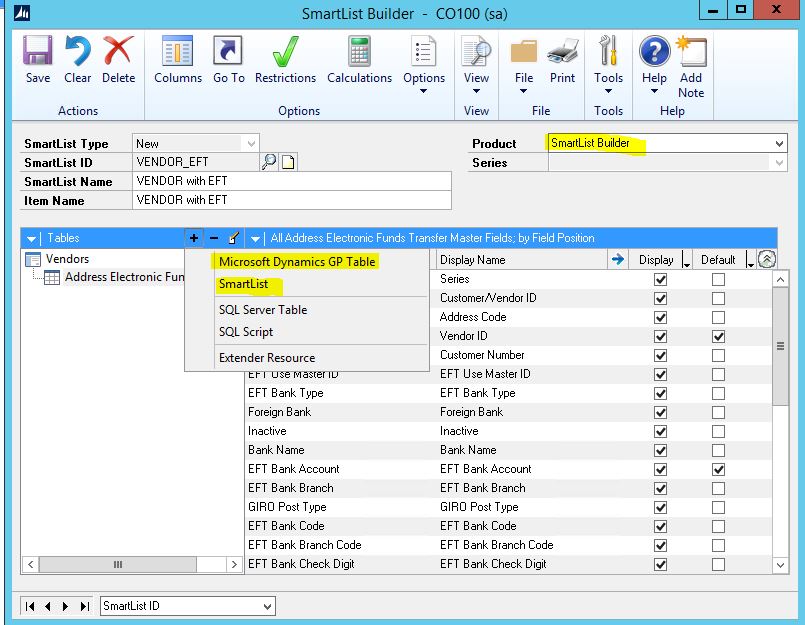The height and width of the screenshot is (625, 805).
Task: Click the note page icon beside SmartList ID
Action: coord(288,162)
